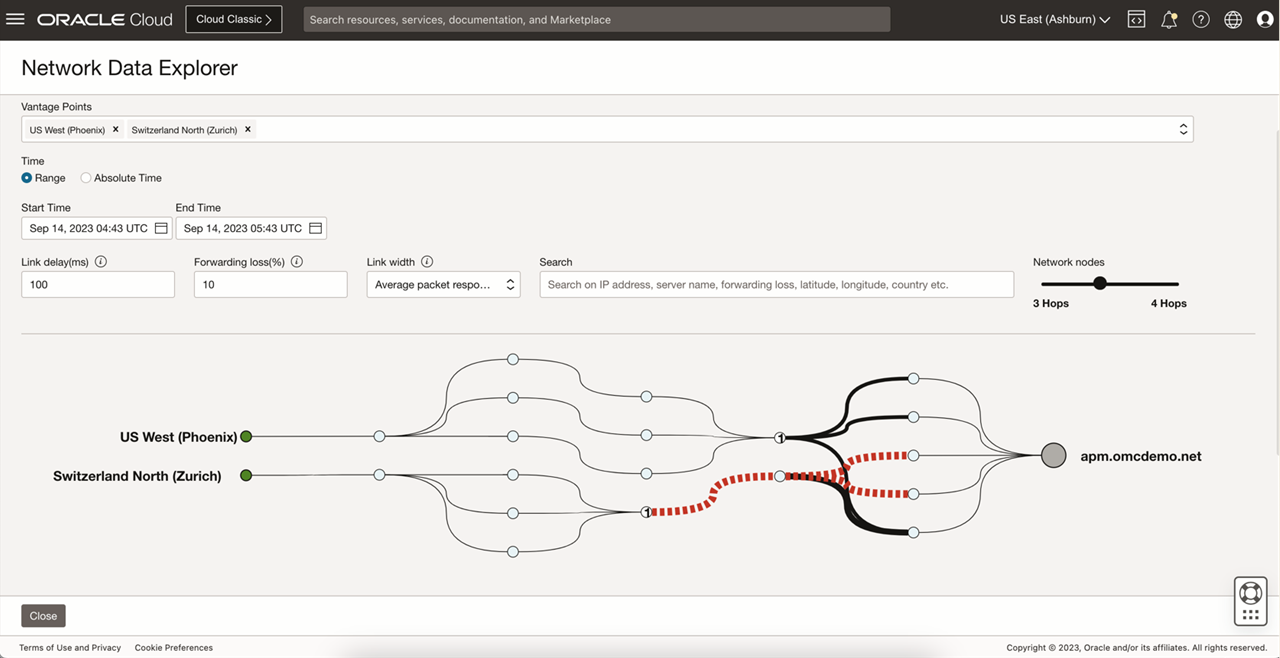The width and height of the screenshot is (1280, 658).
Task: Expand the Vantage Points selector
Action: [x=1181, y=128]
